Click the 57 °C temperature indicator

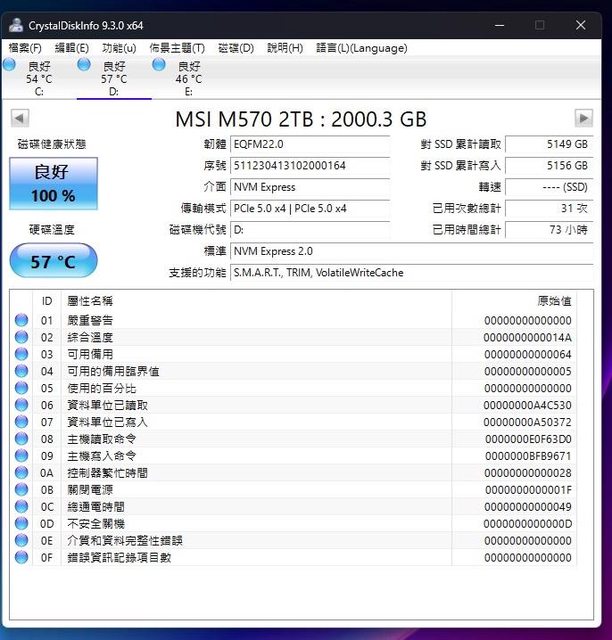click(x=53, y=262)
